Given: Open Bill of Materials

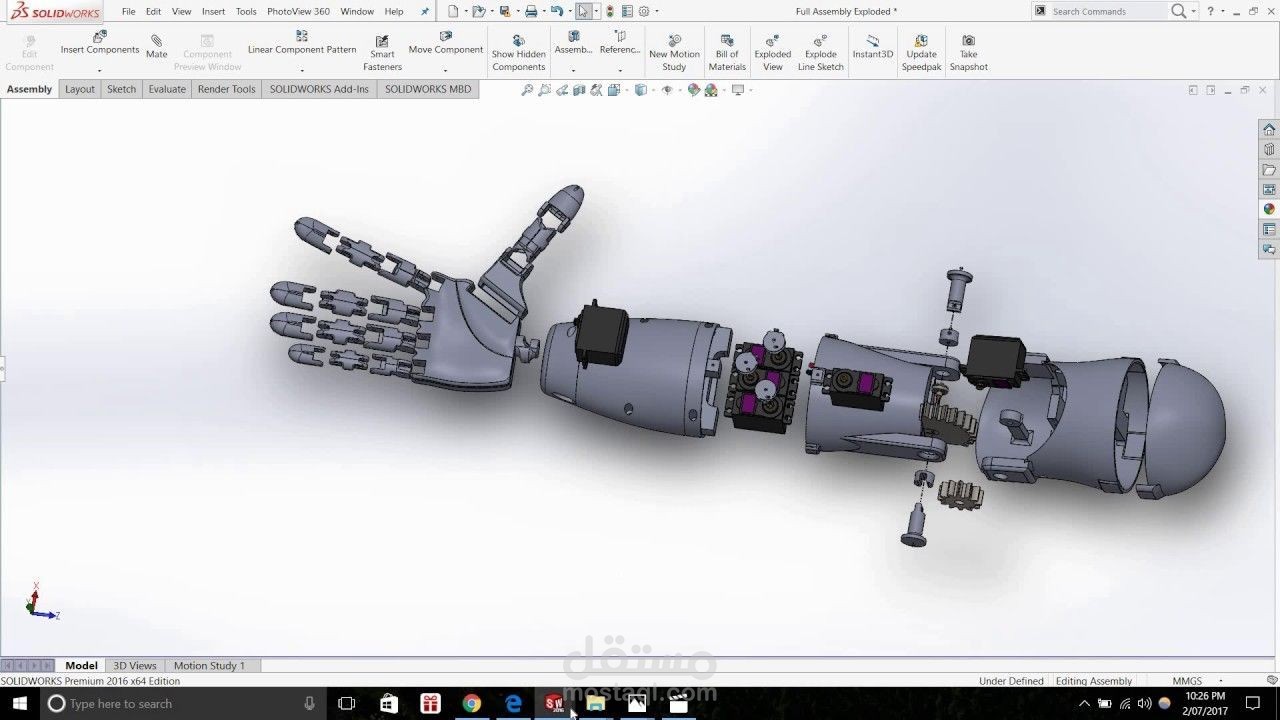Looking at the screenshot, I should [727, 53].
